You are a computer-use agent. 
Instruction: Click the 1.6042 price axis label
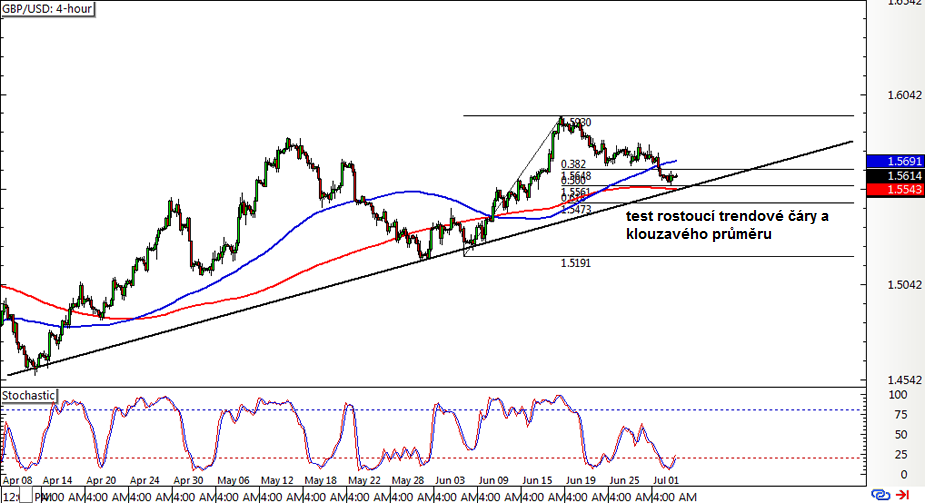(904, 96)
